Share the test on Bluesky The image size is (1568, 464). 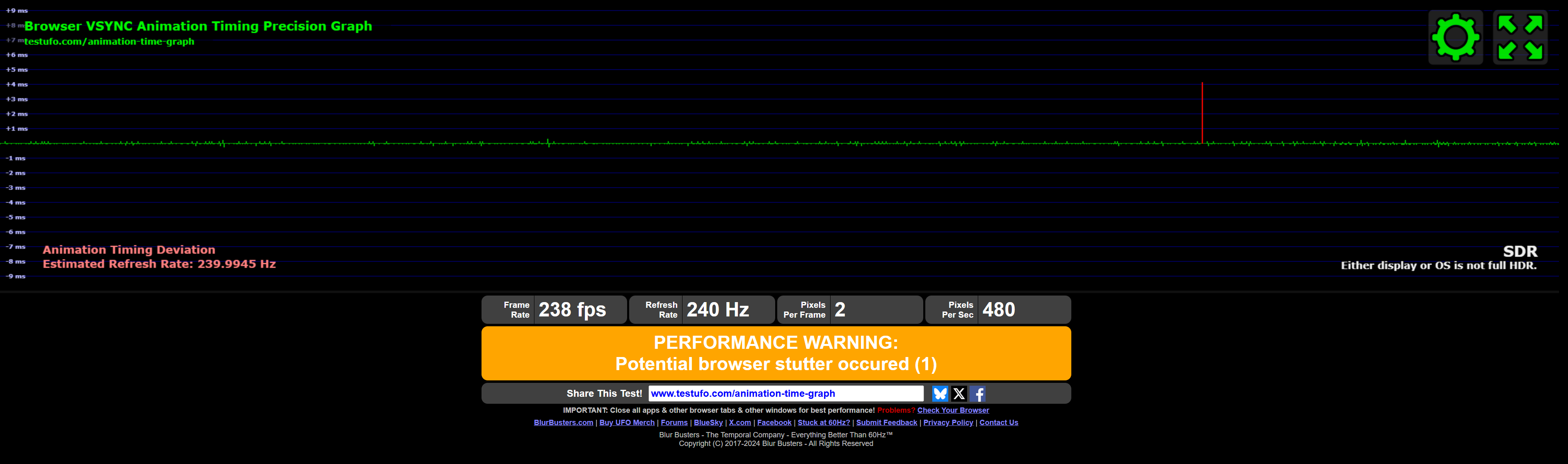pyautogui.click(x=940, y=393)
